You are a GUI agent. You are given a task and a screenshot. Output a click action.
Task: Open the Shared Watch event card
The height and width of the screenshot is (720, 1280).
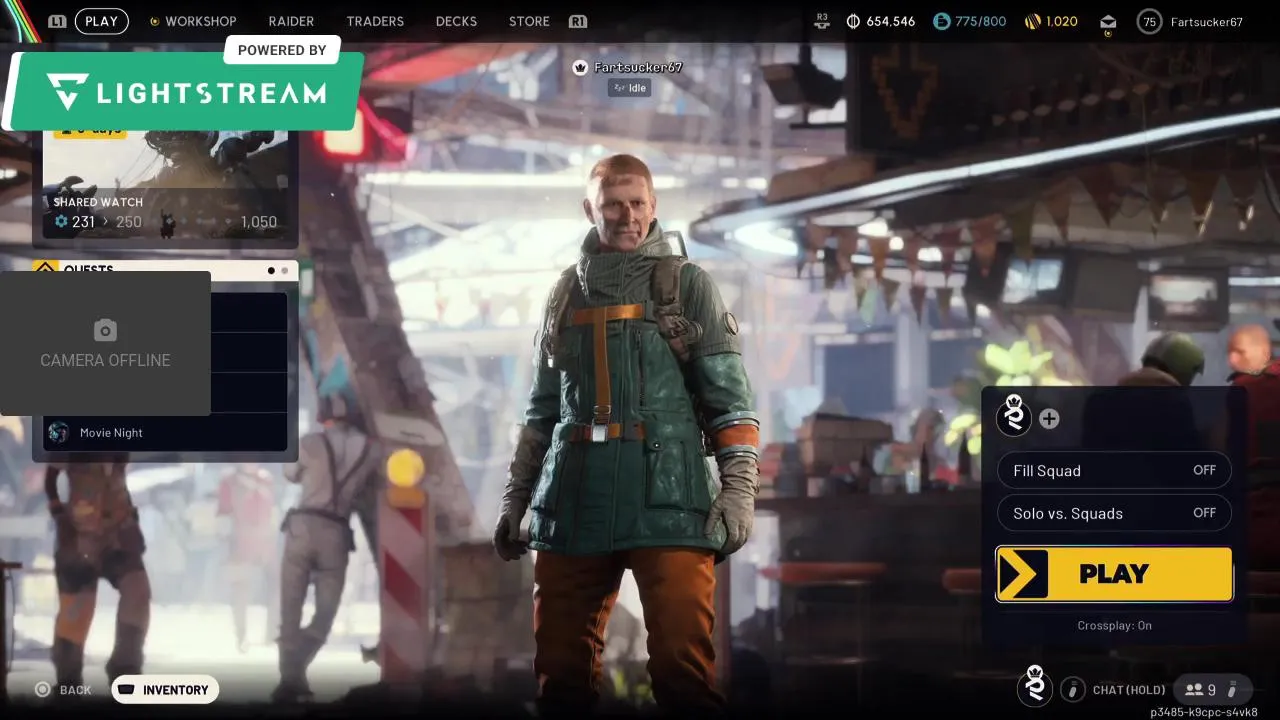[165, 188]
